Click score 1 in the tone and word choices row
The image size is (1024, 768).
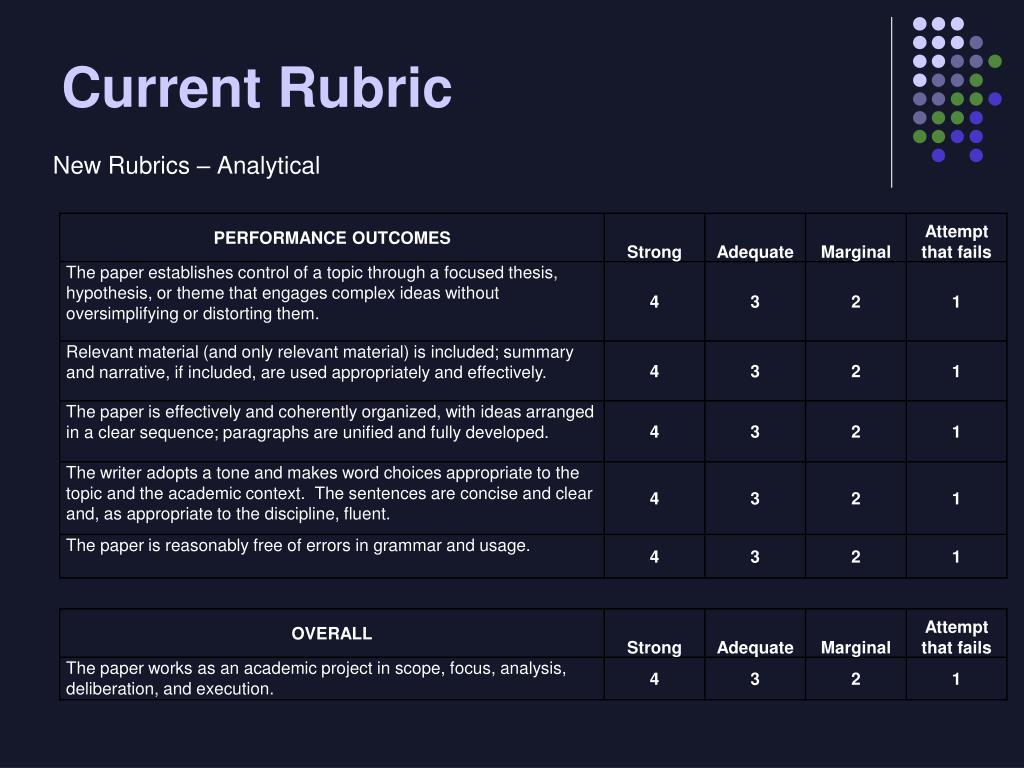[956, 499]
